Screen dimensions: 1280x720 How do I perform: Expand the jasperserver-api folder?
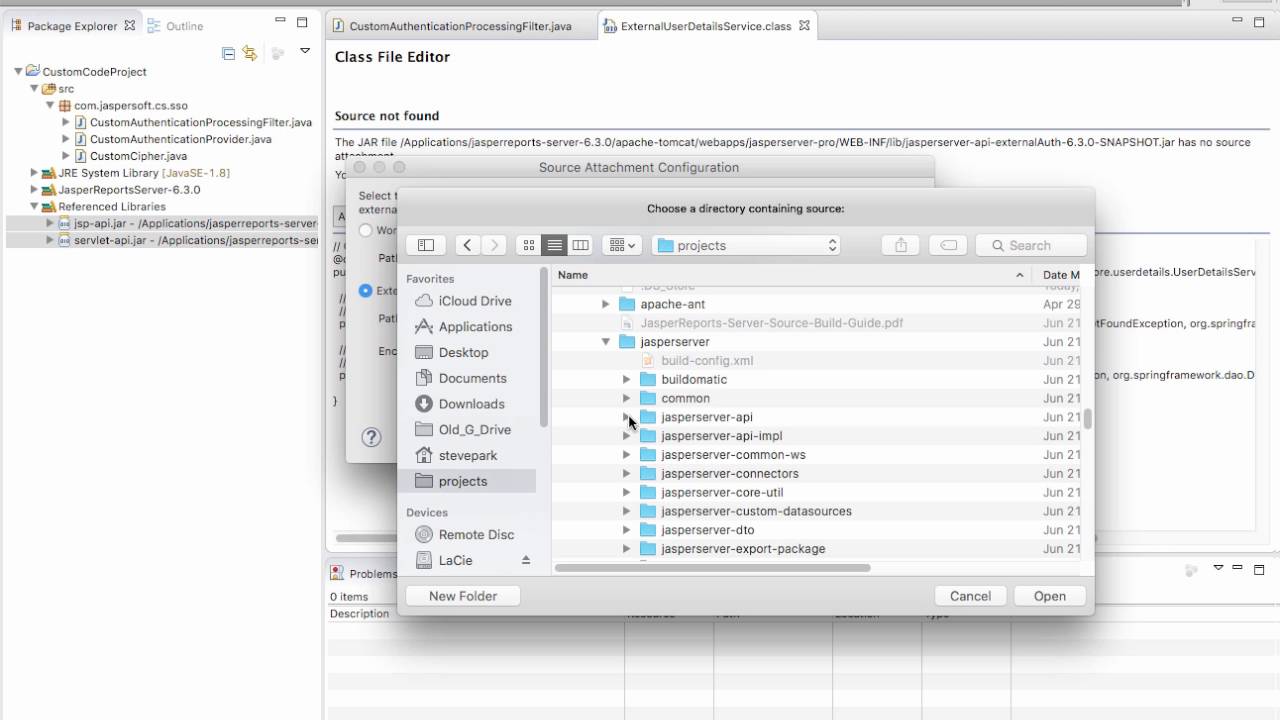click(626, 417)
